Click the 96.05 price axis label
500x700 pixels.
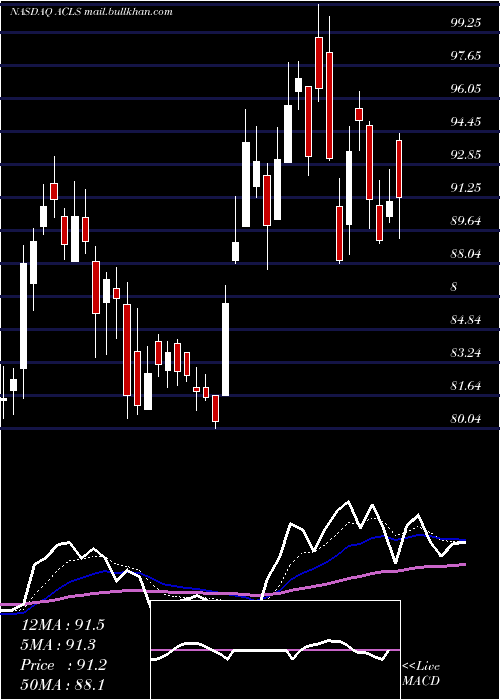[466, 89]
